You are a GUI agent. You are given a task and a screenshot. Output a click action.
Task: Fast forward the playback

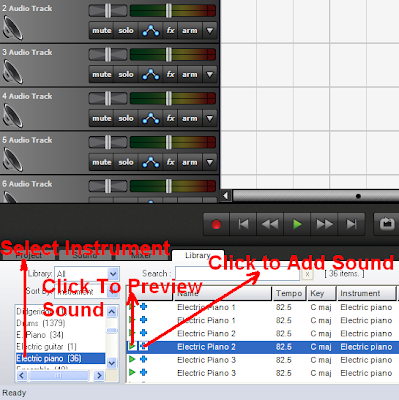pos(324,224)
